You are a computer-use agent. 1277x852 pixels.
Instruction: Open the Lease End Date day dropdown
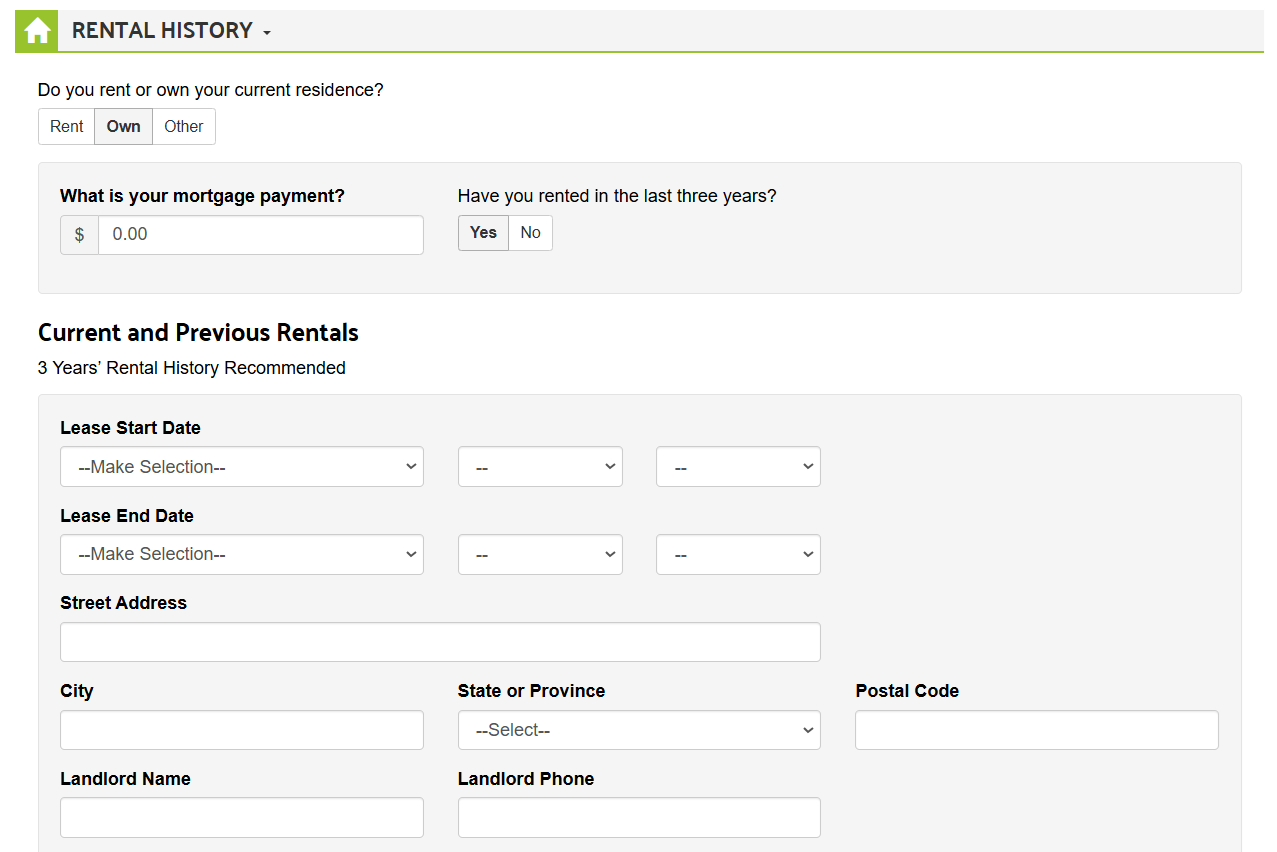[x=540, y=554]
